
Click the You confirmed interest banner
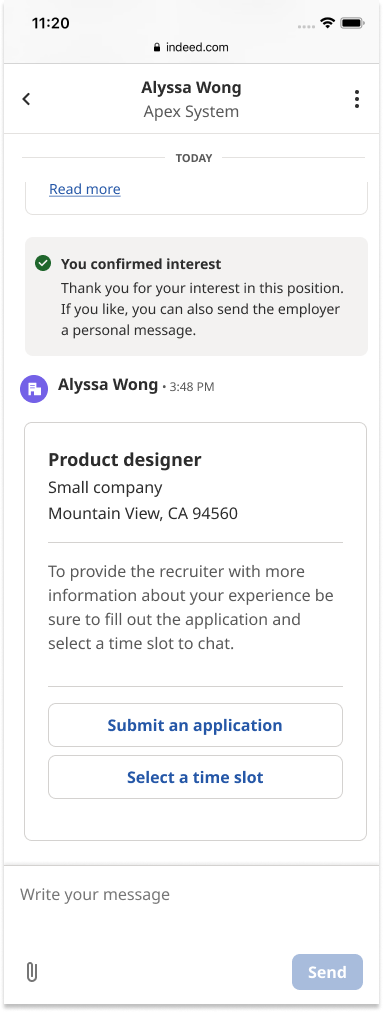point(196,296)
